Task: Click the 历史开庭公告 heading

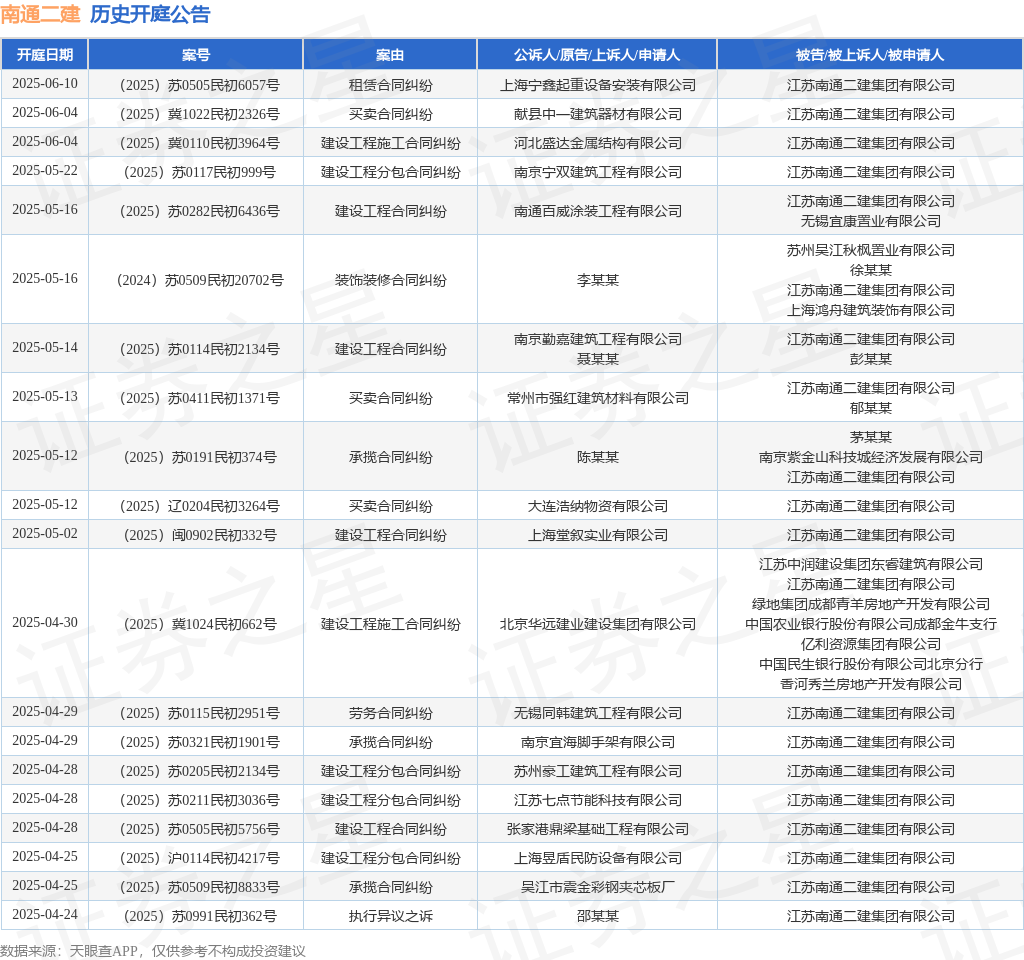Action: pyautogui.click(x=150, y=14)
